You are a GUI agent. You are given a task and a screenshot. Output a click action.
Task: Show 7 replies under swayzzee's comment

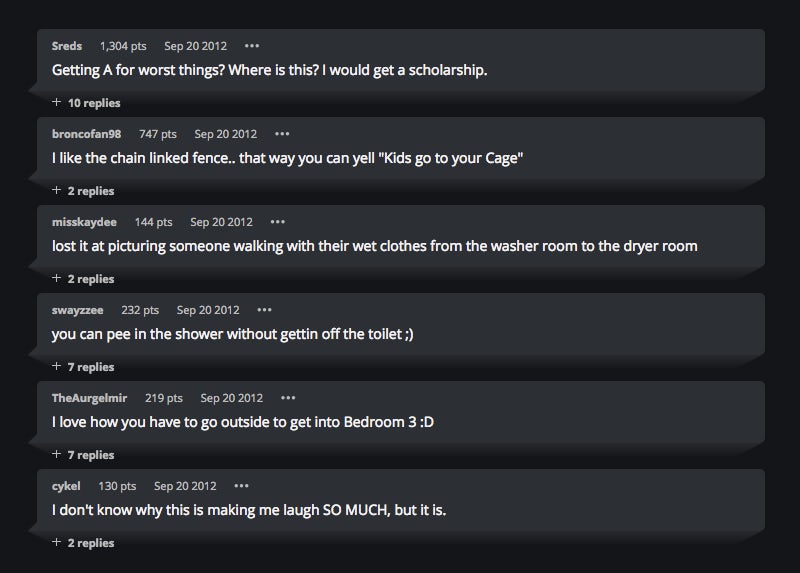[x=83, y=367]
